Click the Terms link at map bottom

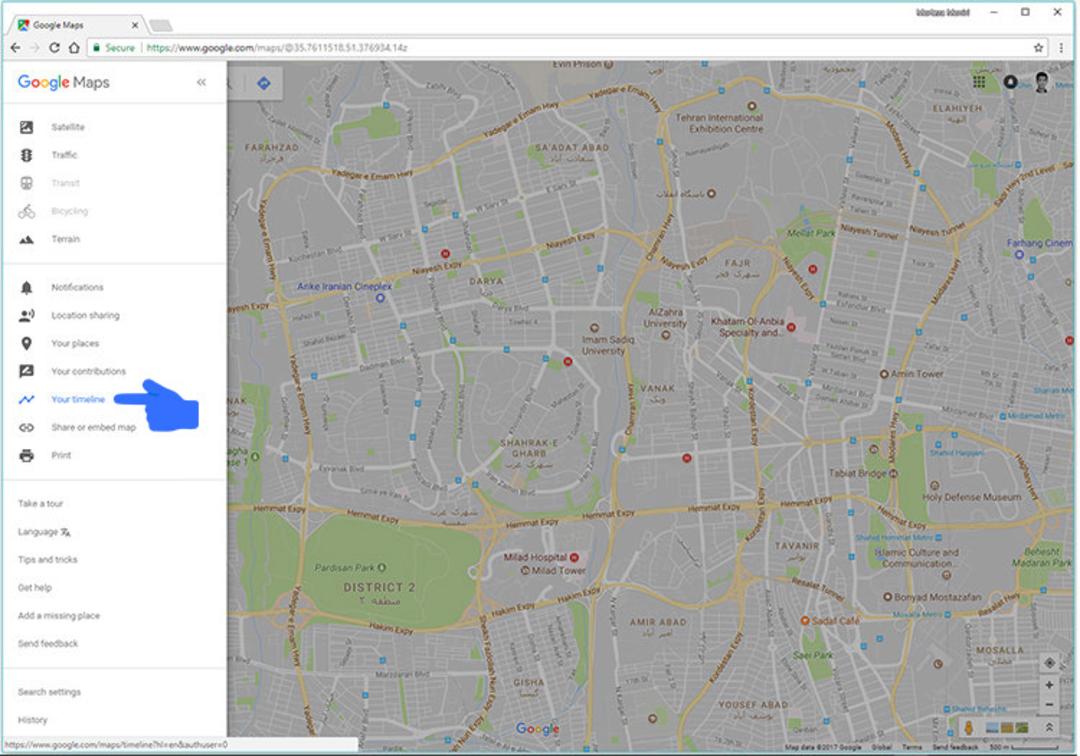pos(912,747)
